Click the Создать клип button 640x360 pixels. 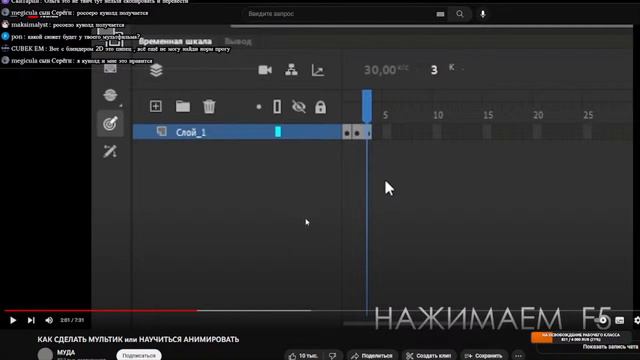coord(429,356)
